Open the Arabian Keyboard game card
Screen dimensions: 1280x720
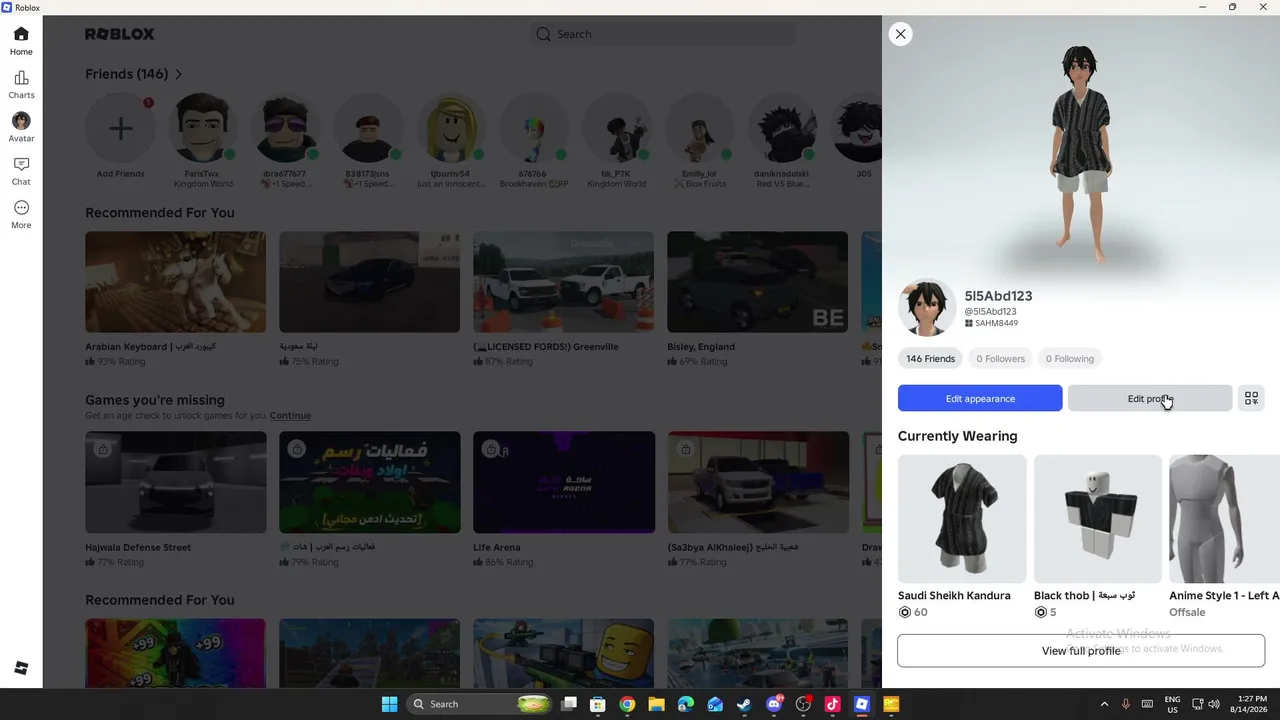176,300
